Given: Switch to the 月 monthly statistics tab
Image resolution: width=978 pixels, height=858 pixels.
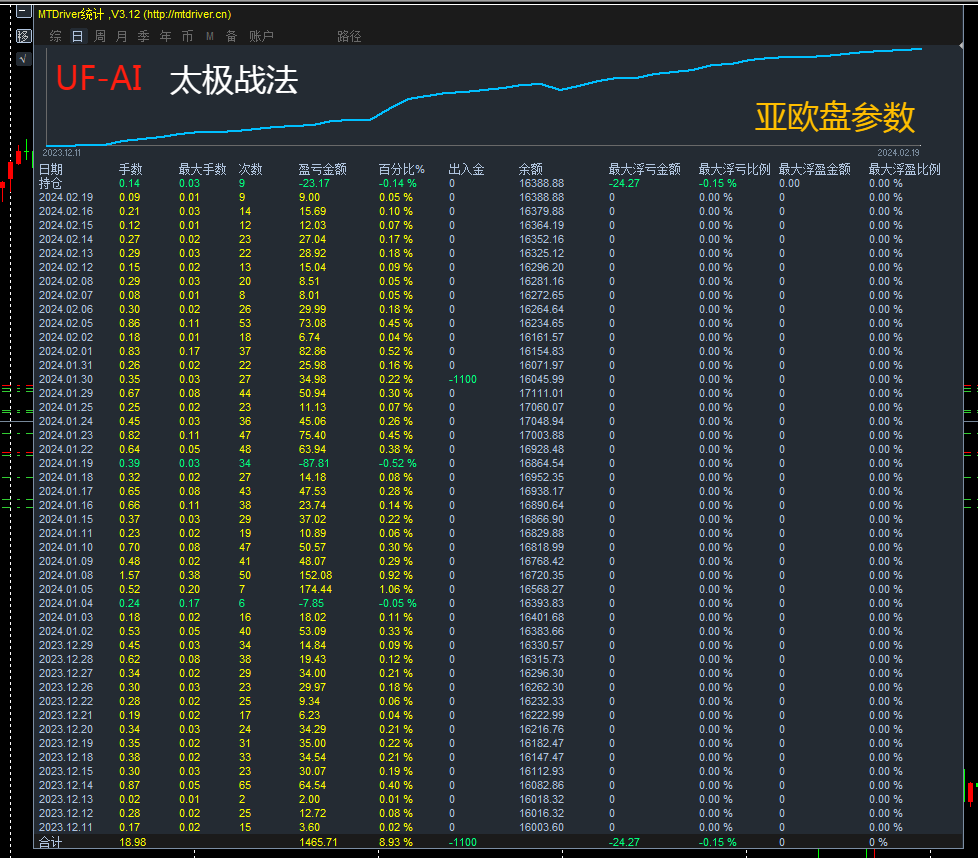Looking at the screenshot, I should click(119, 35).
